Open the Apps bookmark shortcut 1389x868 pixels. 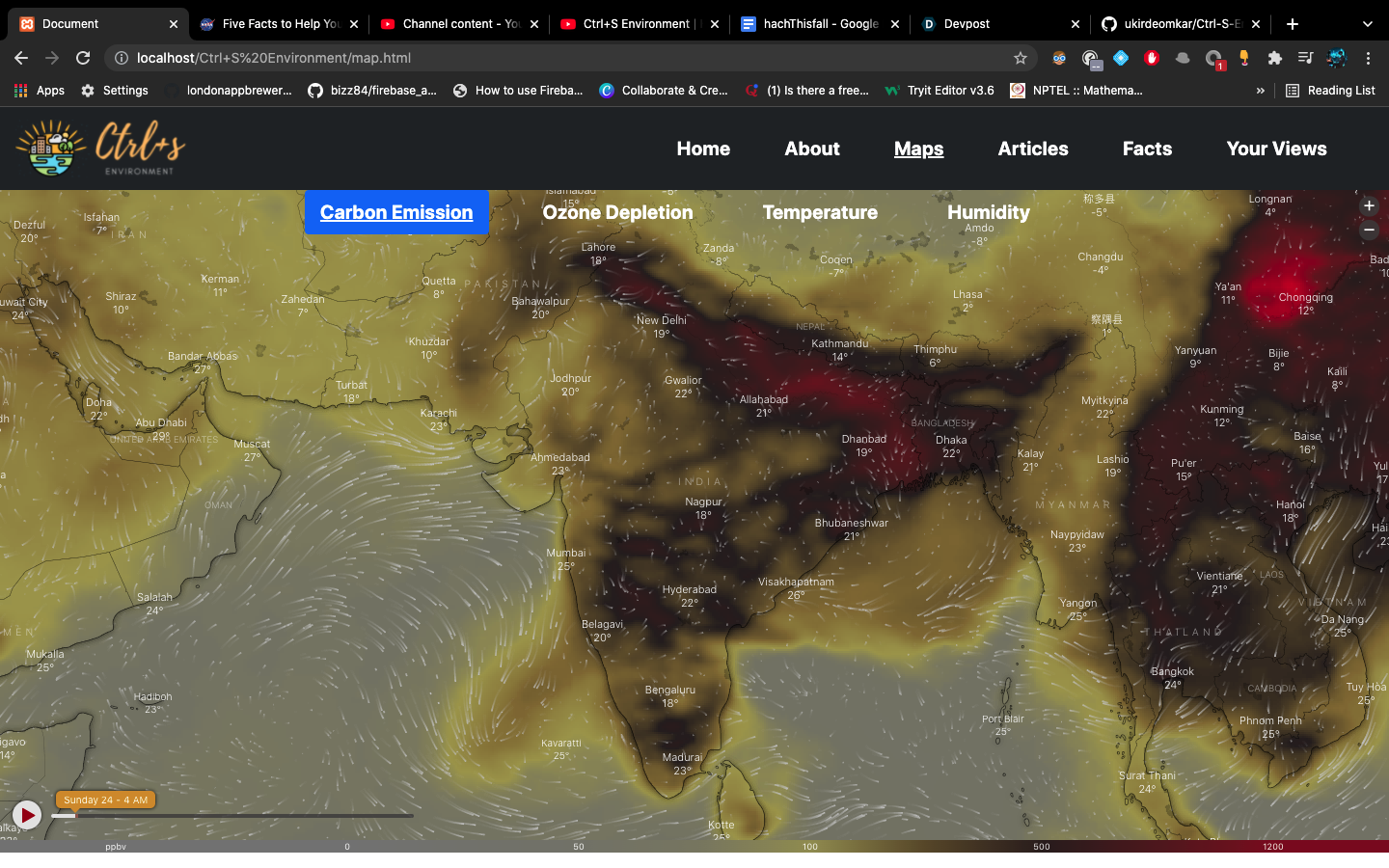pos(40,91)
